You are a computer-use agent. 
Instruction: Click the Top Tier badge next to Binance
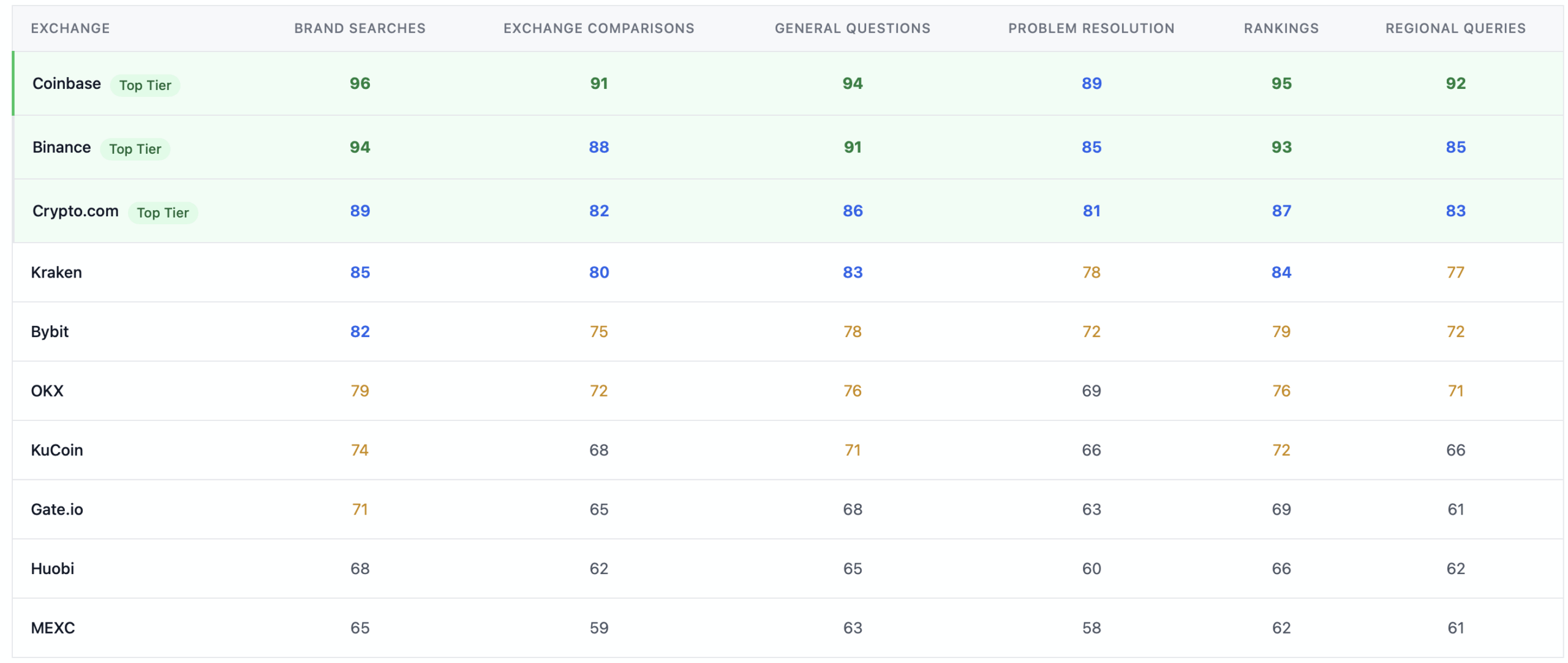coord(135,149)
